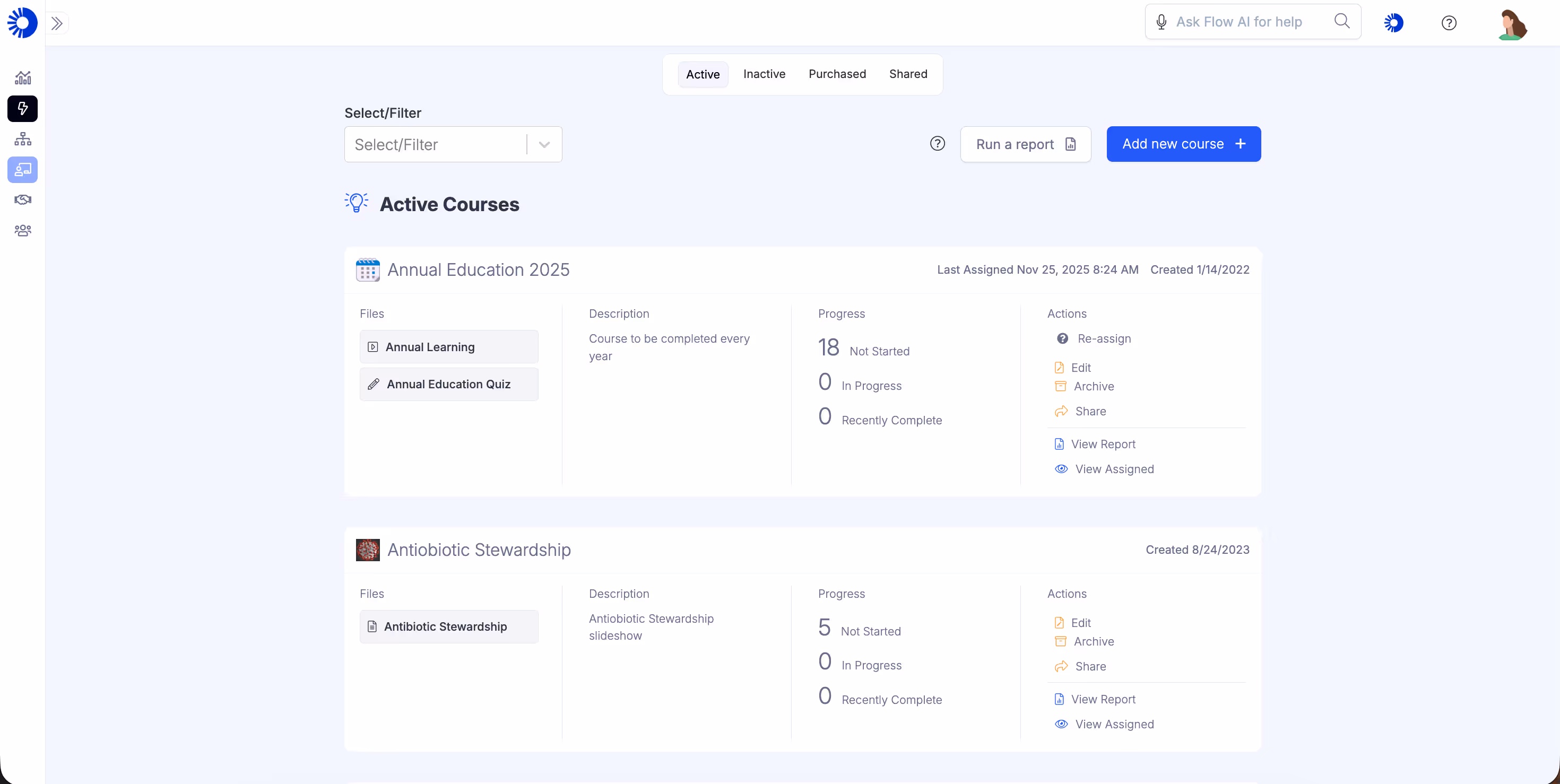Click the magnifying glass search icon
Image resolution: width=1560 pixels, height=784 pixels.
point(1342,21)
